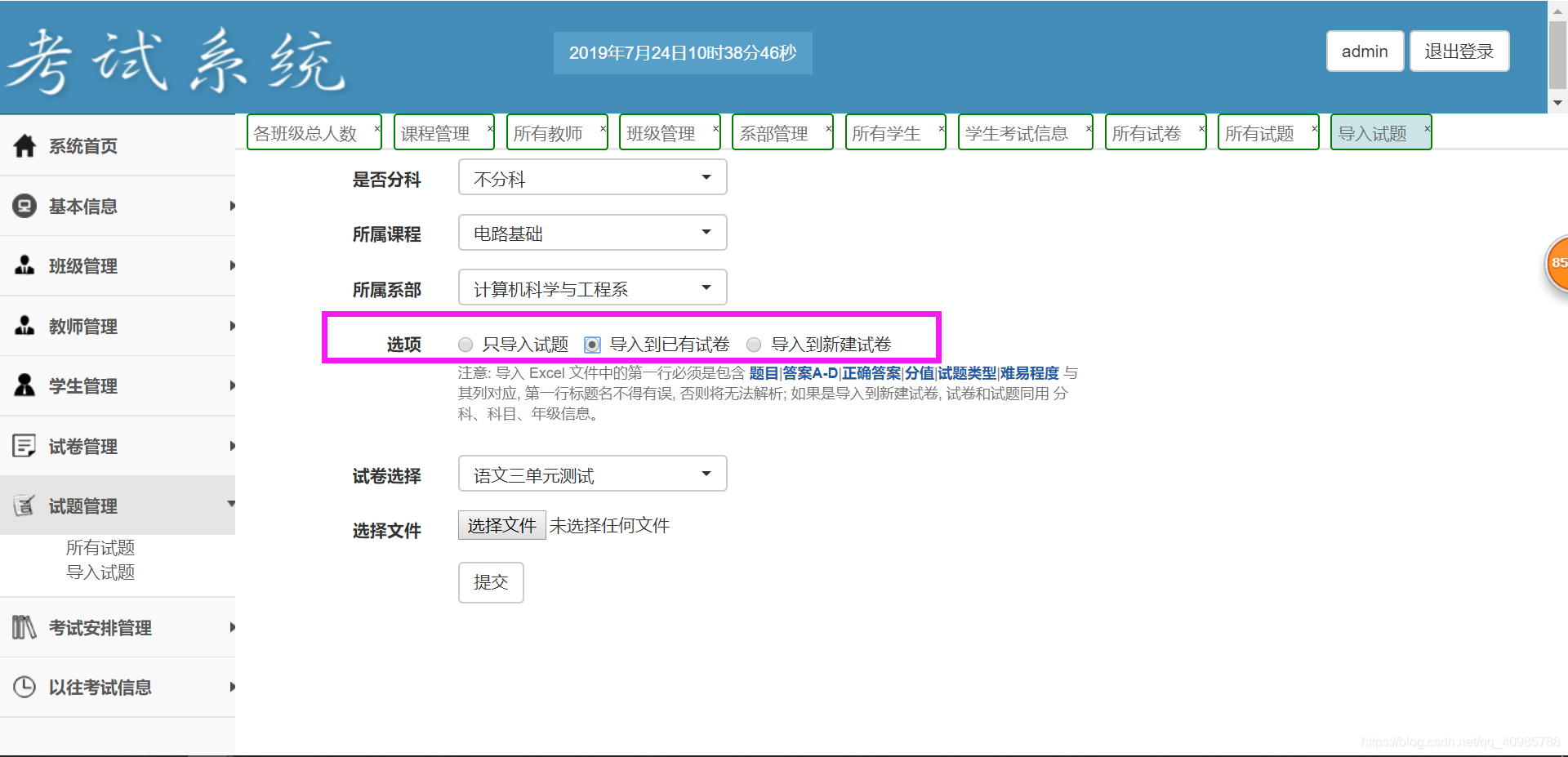1568x757 pixels.
Task: Expand the 教师管理 sidebar arrow
Action: pos(232,326)
